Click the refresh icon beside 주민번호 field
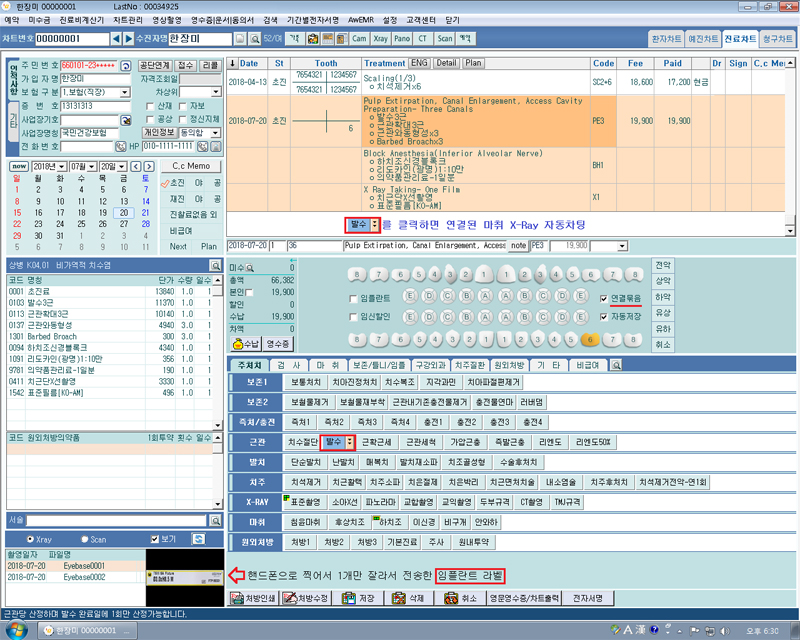The image size is (800, 640). pos(126,65)
